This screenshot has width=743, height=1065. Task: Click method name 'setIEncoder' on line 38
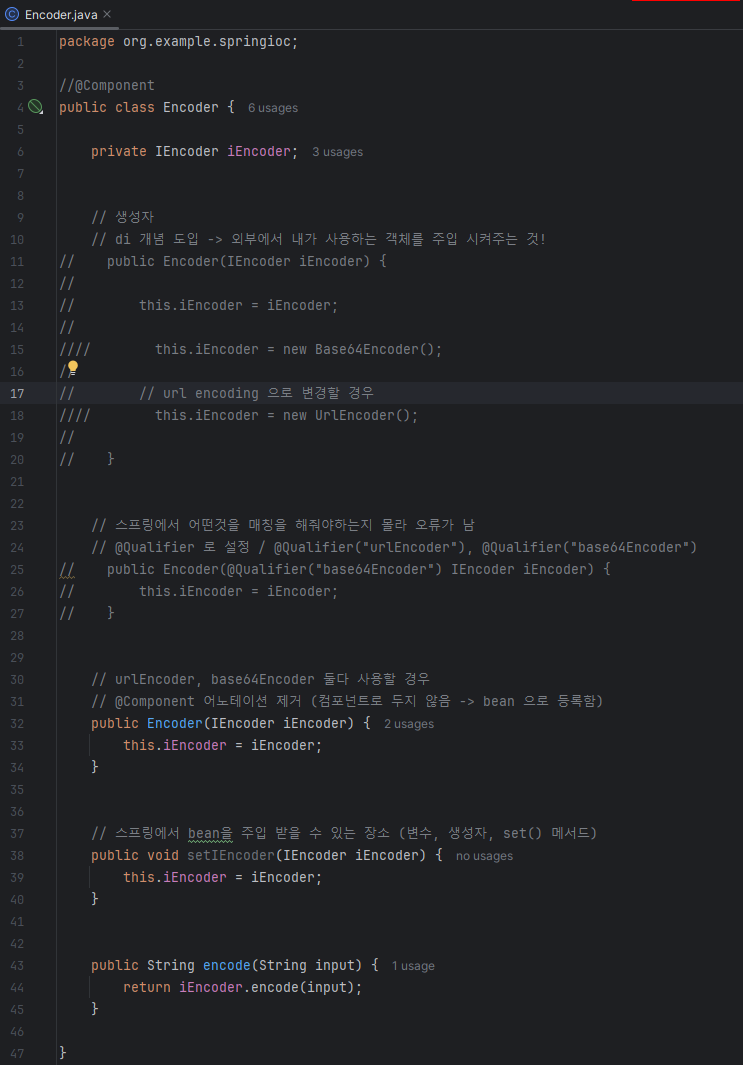pos(231,855)
